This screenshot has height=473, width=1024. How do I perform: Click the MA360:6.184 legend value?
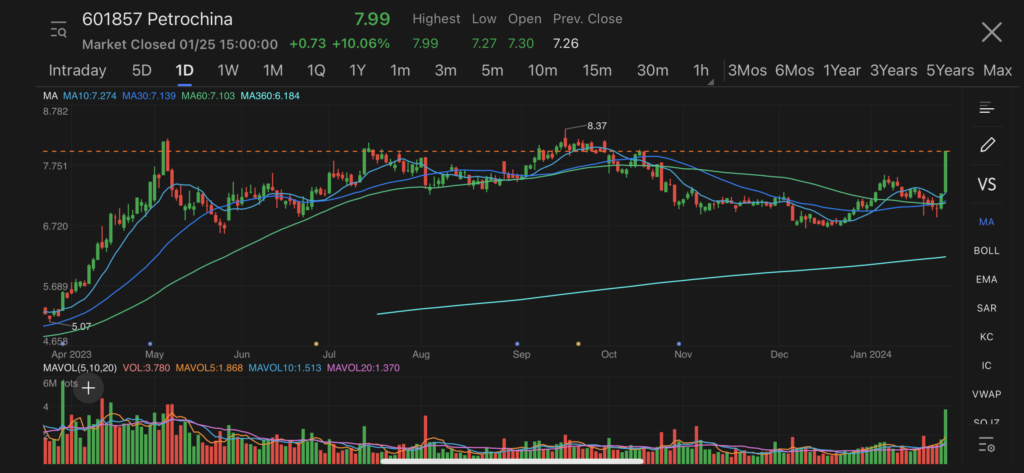point(270,96)
